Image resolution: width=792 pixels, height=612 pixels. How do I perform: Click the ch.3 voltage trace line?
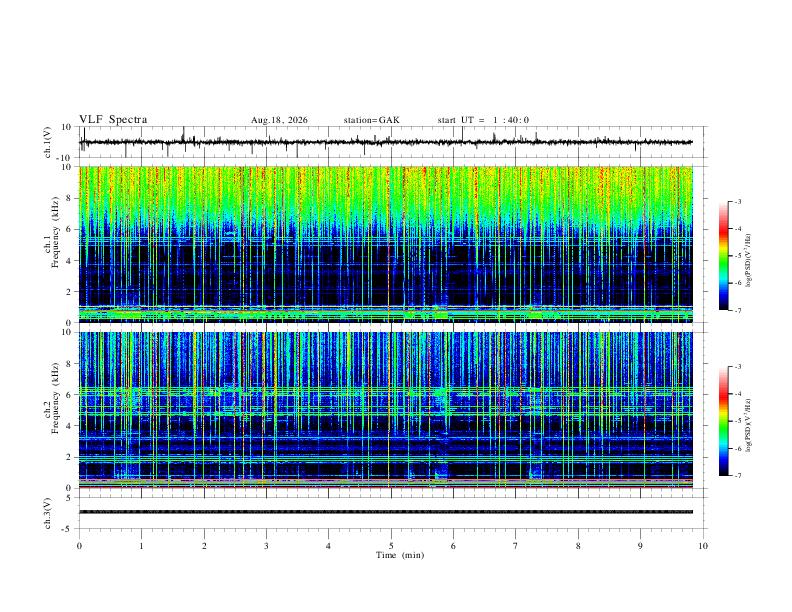coord(386,512)
